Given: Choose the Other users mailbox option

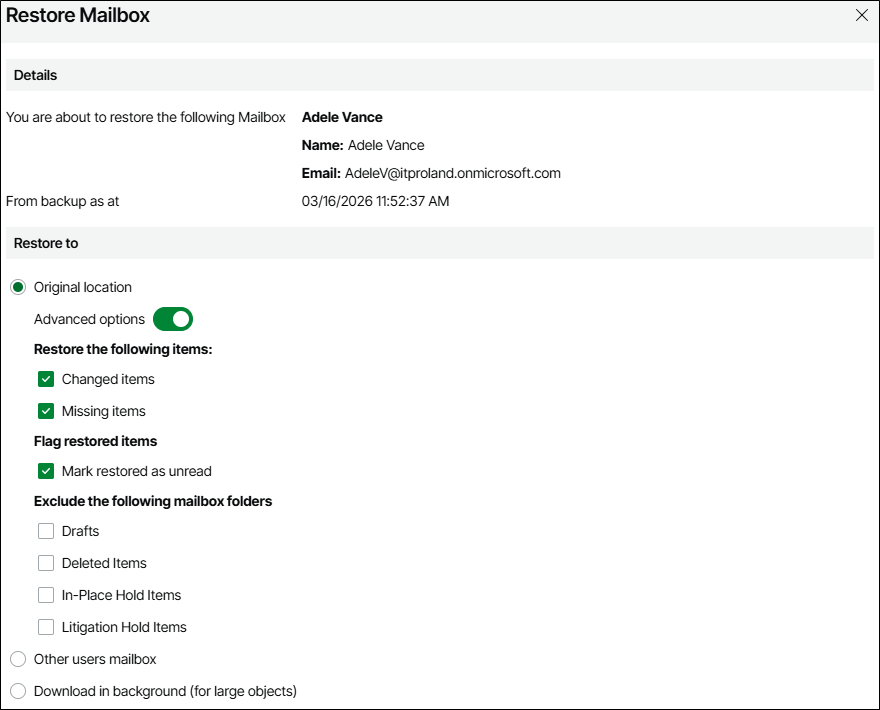Looking at the screenshot, I should (18, 659).
